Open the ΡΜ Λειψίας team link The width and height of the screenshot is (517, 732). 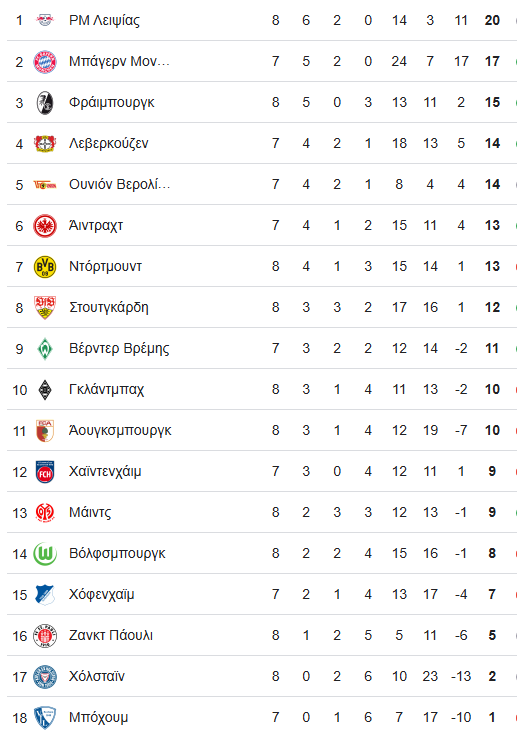(x=104, y=21)
